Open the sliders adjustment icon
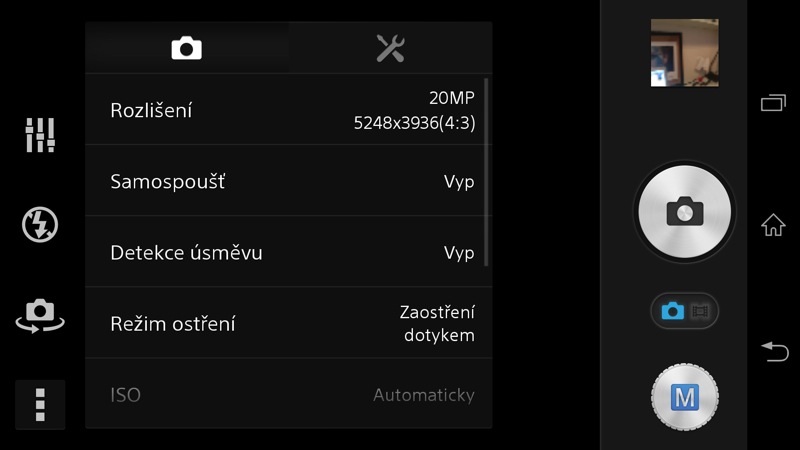Viewport: 800px width, 450px height. (x=40, y=135)
